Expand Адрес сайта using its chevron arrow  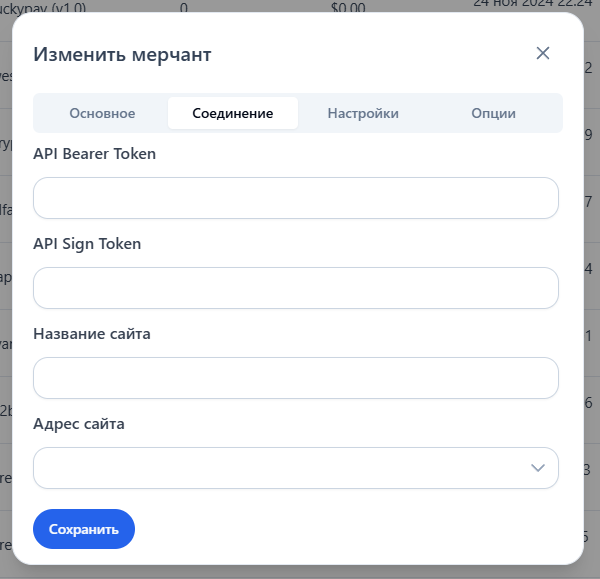click(x=538, y=468)
